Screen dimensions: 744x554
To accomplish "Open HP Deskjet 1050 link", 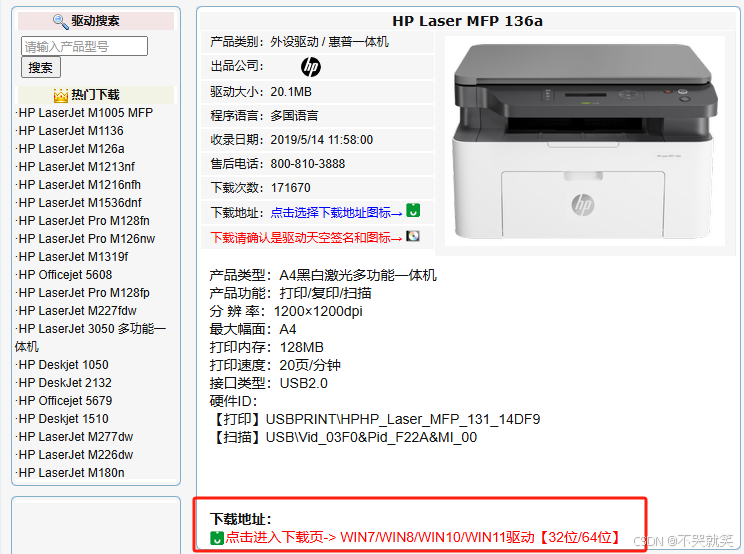I will tap(63, 365).
